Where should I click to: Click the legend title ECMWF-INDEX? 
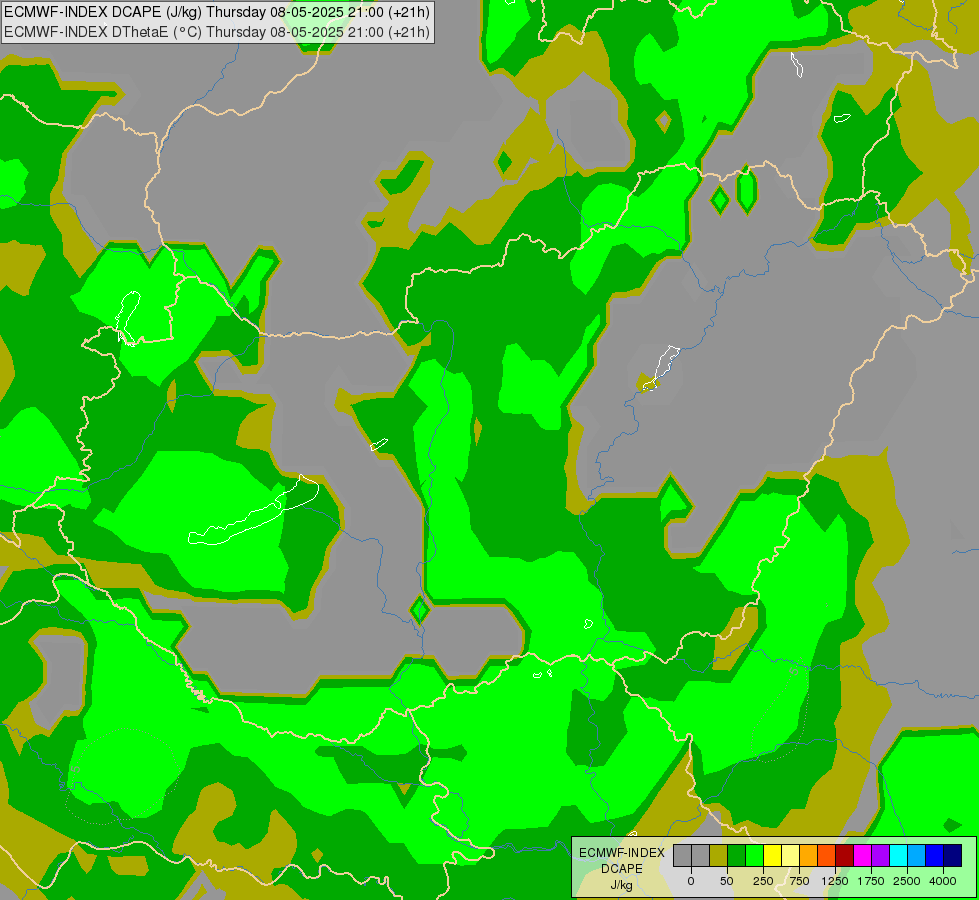pos(622,853)
